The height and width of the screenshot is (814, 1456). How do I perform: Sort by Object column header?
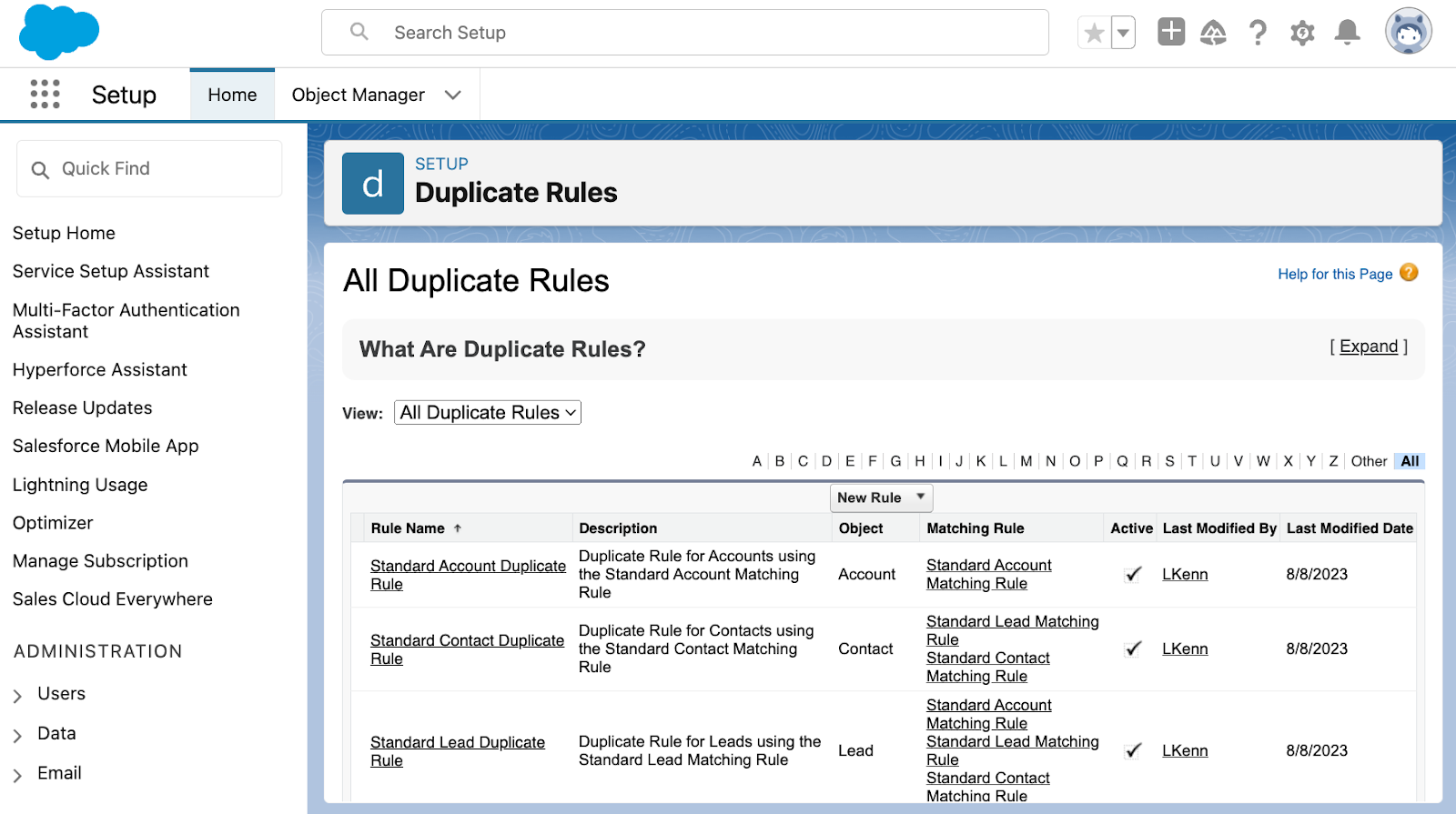(x=861, y=528)
